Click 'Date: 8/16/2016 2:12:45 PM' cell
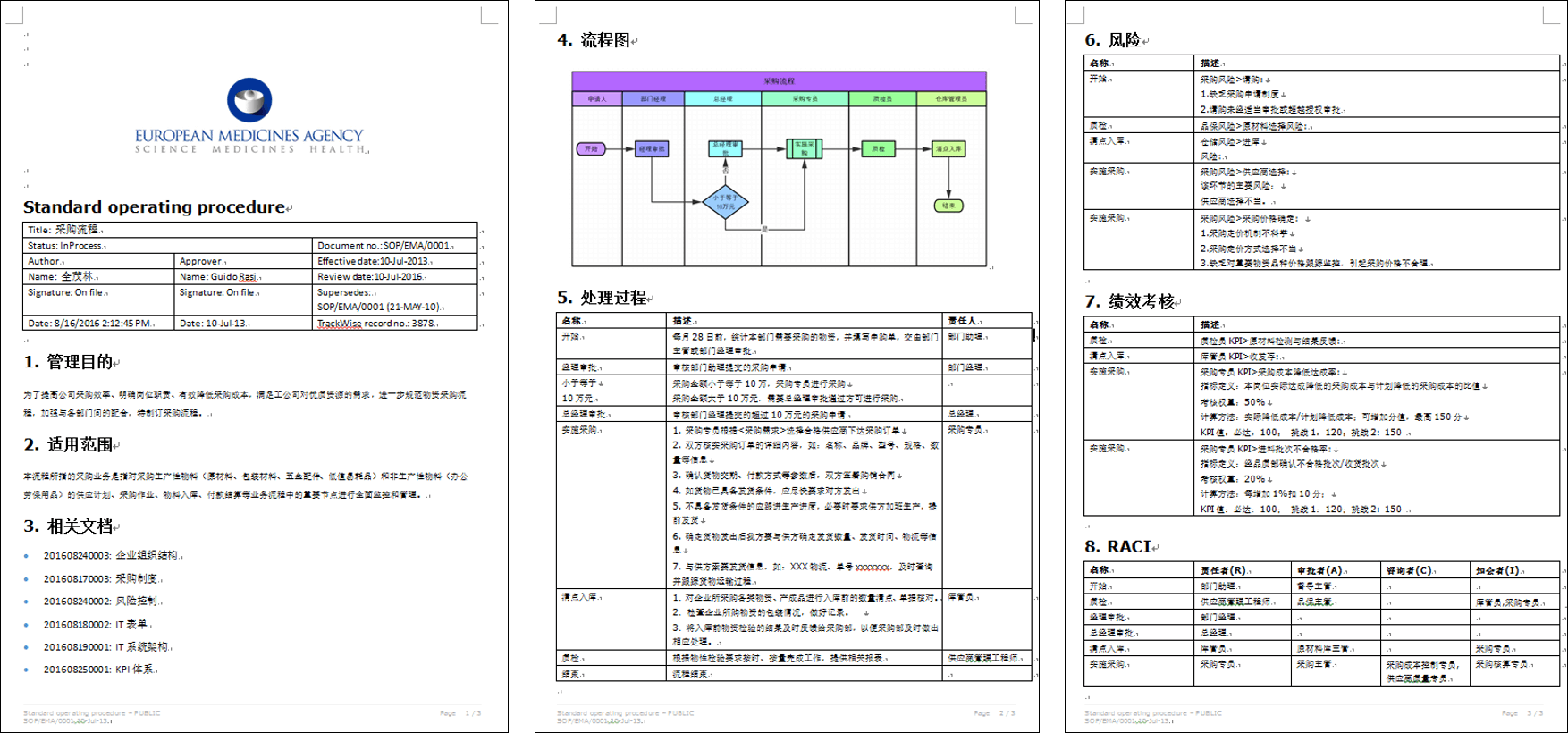Viewport: 1568px width, 733px height. click(x=98, y=324)
